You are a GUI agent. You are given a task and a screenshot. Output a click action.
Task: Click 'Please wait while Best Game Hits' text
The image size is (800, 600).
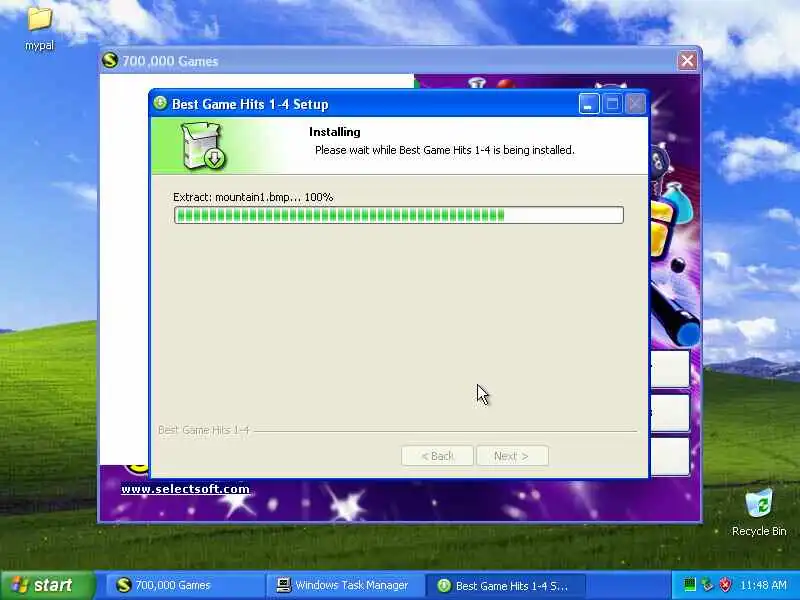444,150
